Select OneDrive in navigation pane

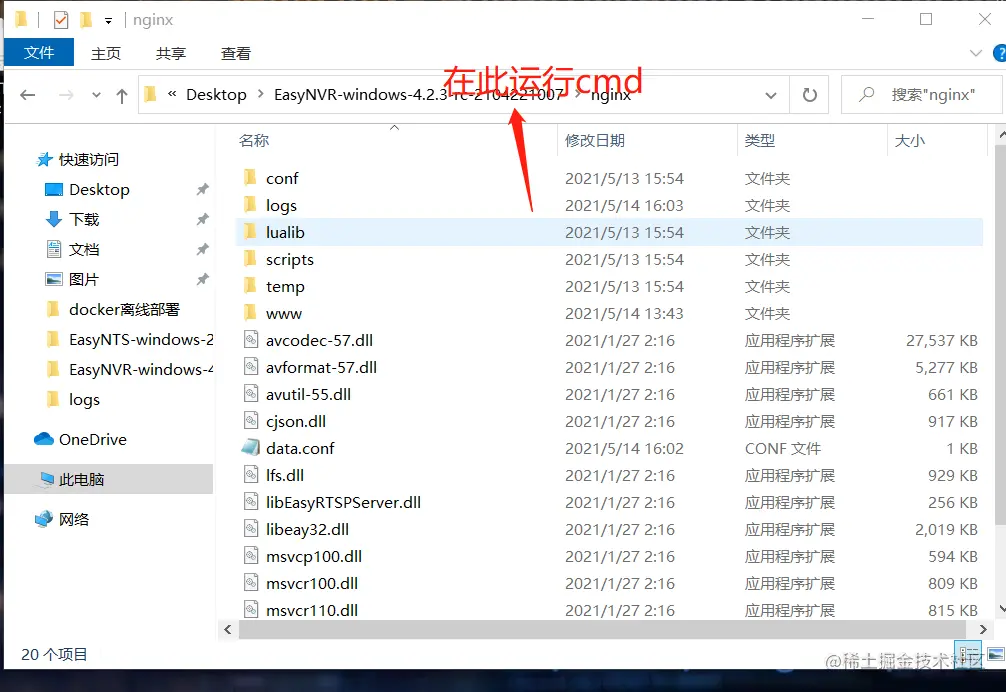coord(92,439)
